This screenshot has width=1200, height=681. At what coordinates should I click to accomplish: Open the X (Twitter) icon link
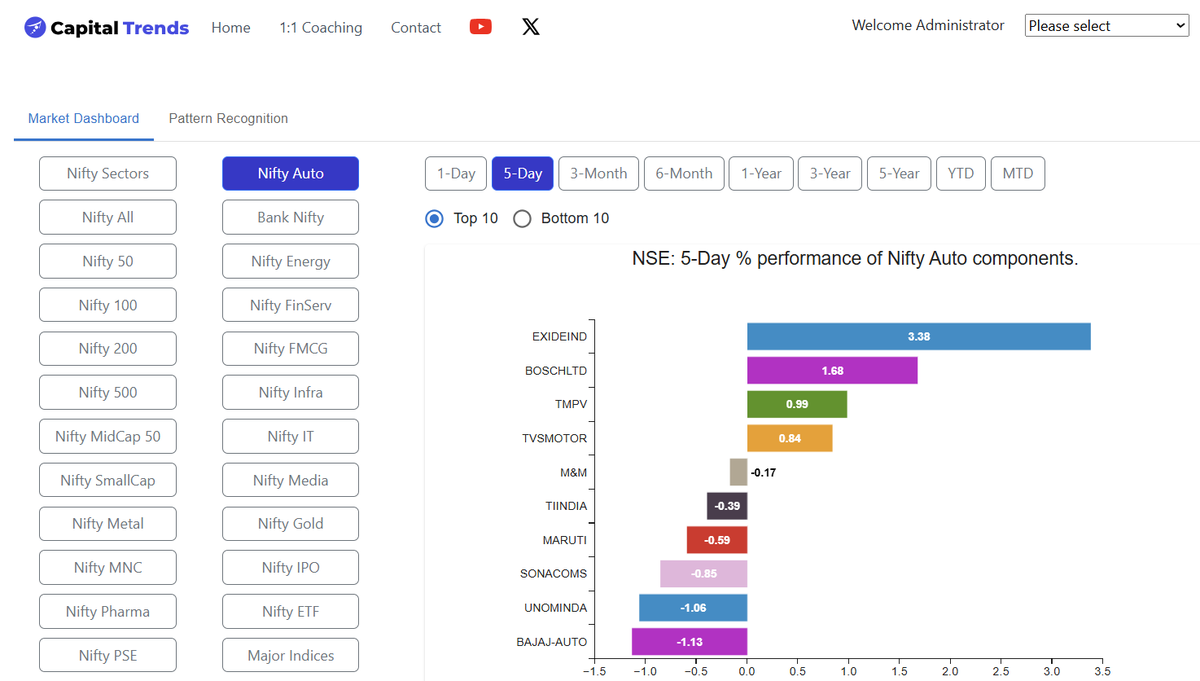[x=531, y=27]
